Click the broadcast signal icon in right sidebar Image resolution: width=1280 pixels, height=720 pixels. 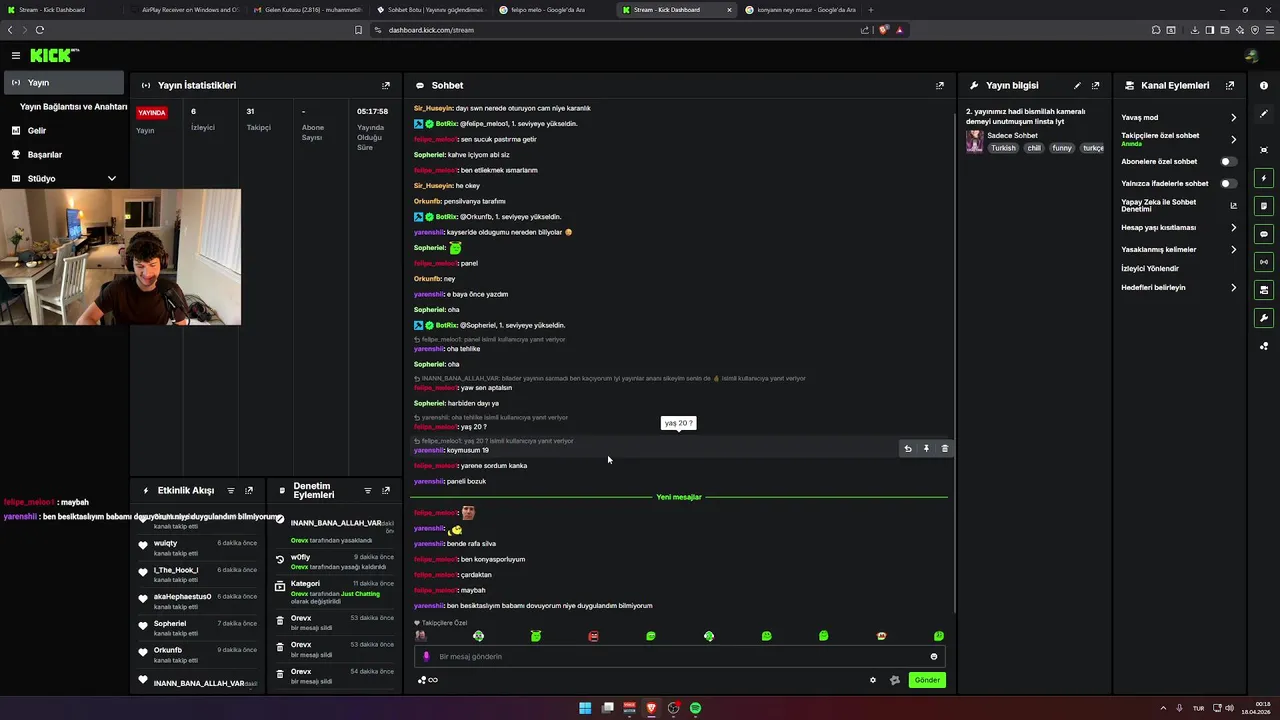point(1264,262)
